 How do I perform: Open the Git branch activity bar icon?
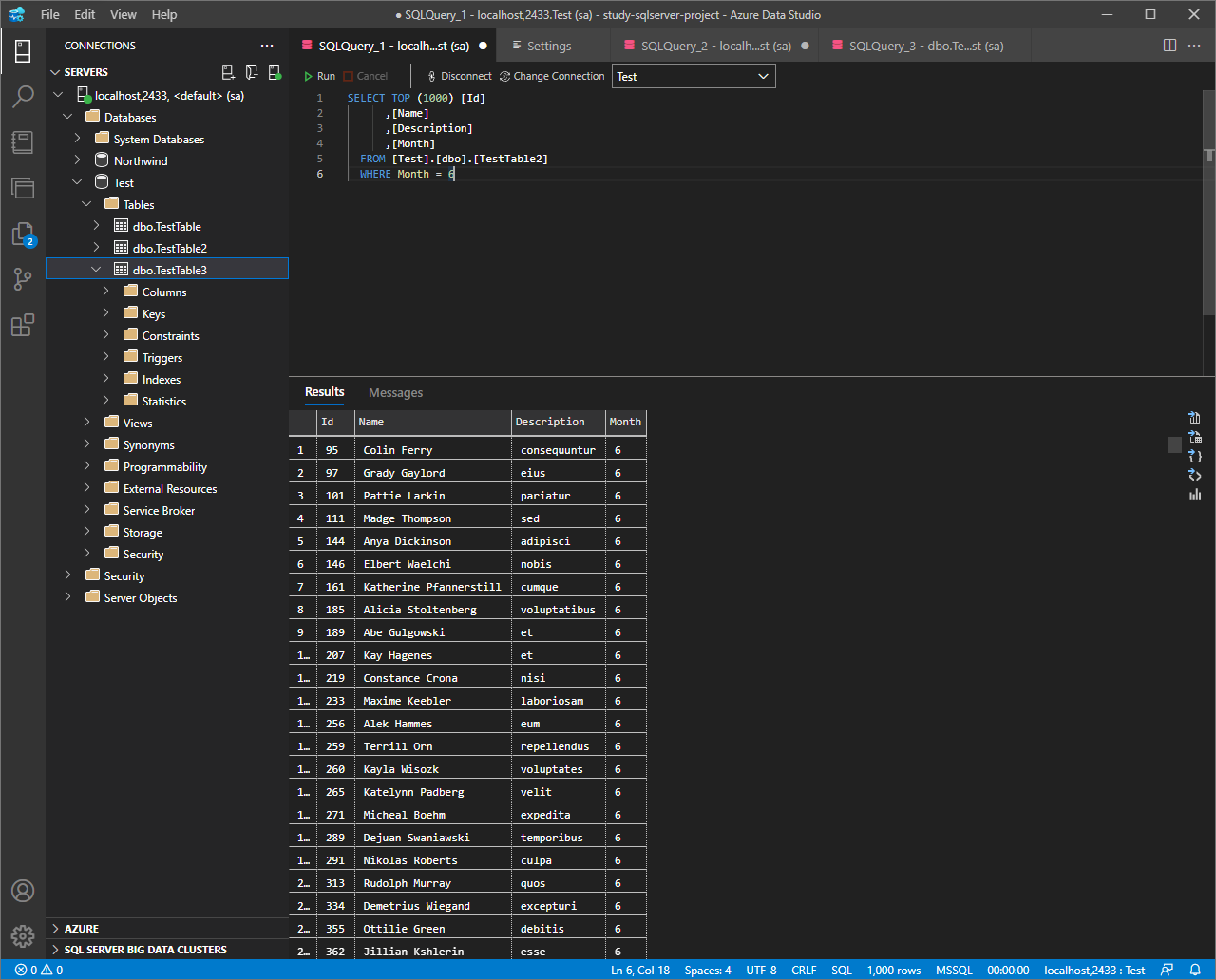pos(23,279)
